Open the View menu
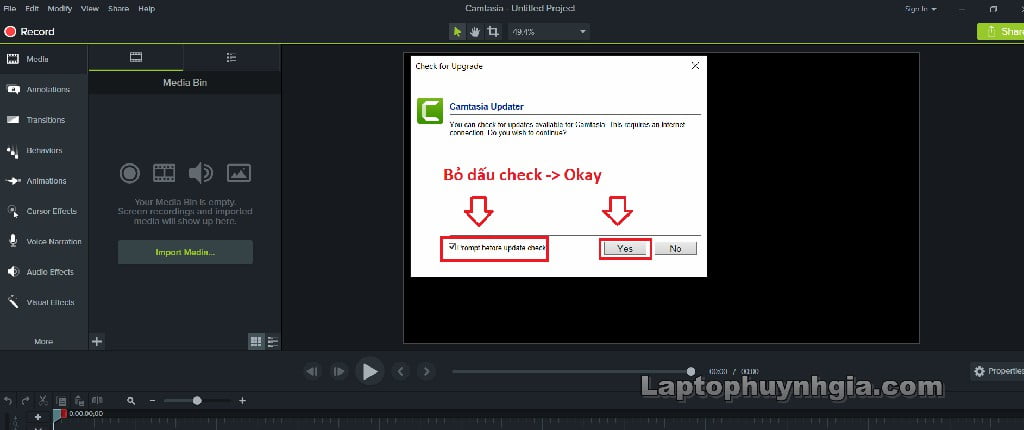The height and width of the screenshot is (430, 1024). coord(90,8)
